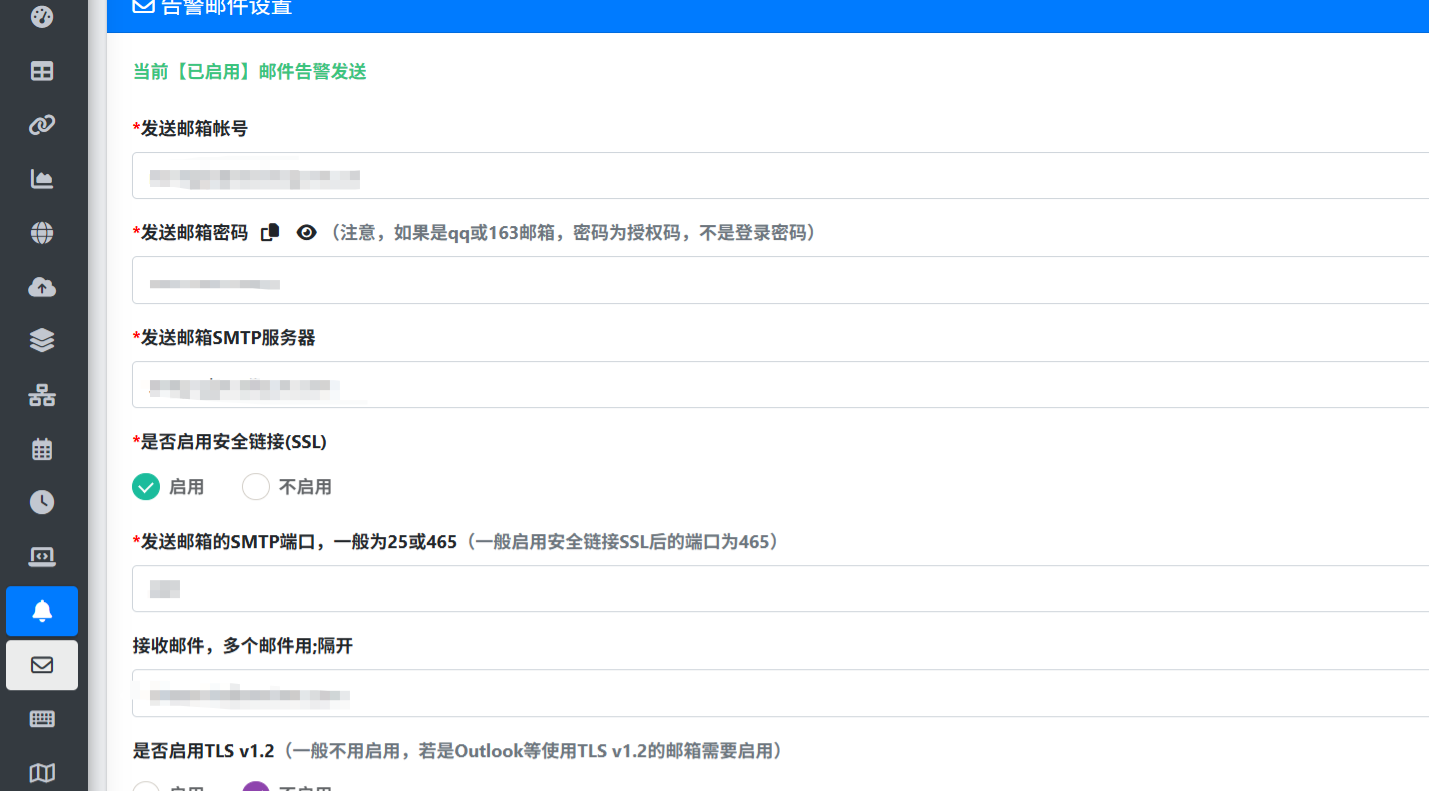
Task: Open the network topology icon in sidebar
Action: click(x=42, y=395)
